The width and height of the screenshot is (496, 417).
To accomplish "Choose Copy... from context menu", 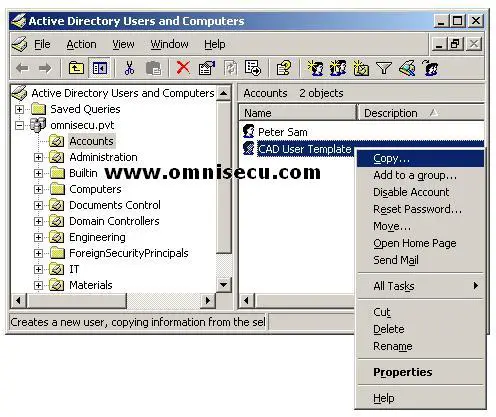I will [x=420, y=158].
